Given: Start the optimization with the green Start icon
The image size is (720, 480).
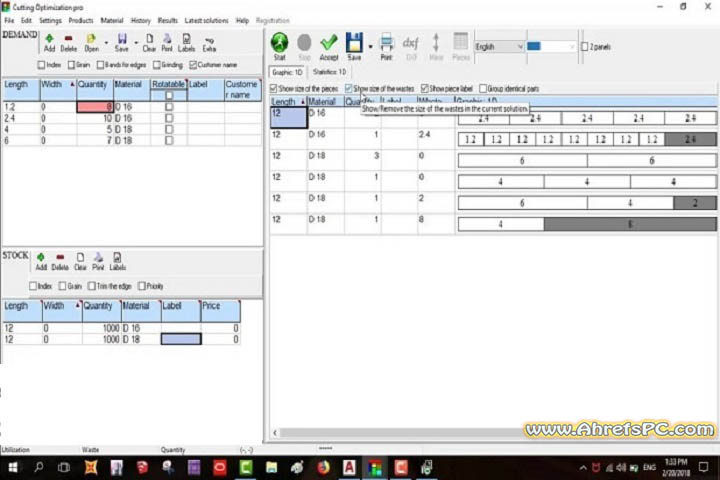Looking at the screenshot, I should 279,42.
